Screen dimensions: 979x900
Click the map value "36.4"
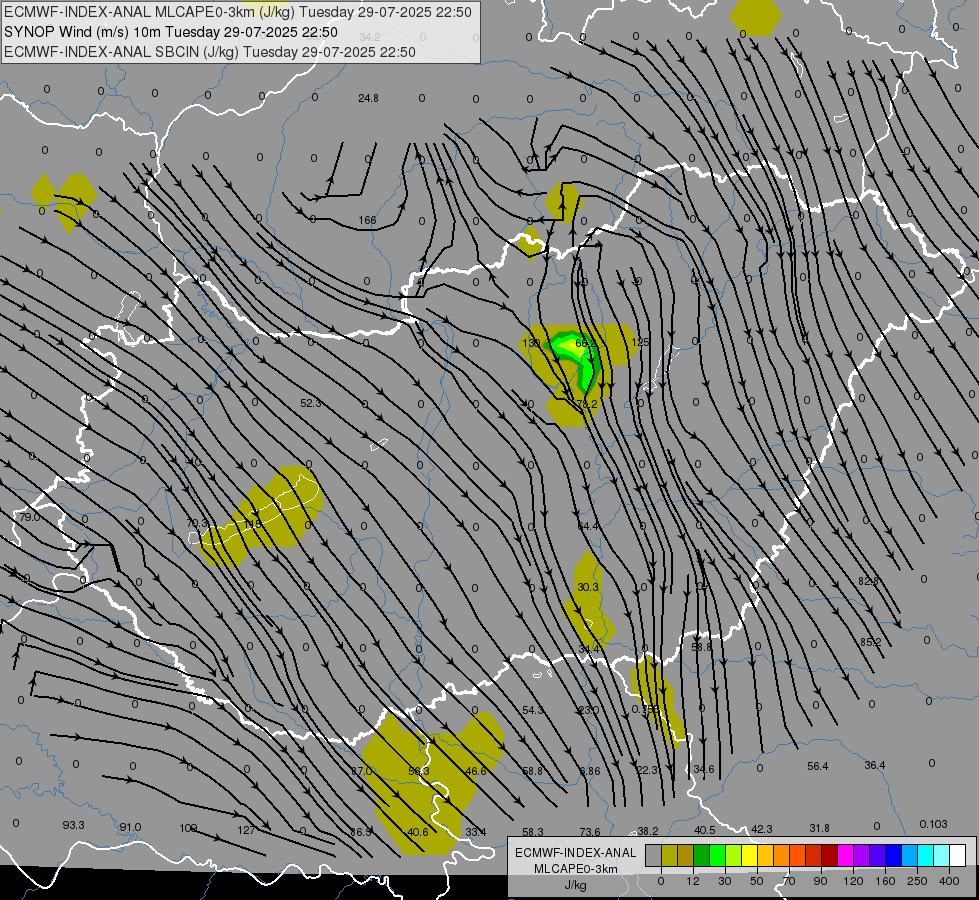click(875, 765)
